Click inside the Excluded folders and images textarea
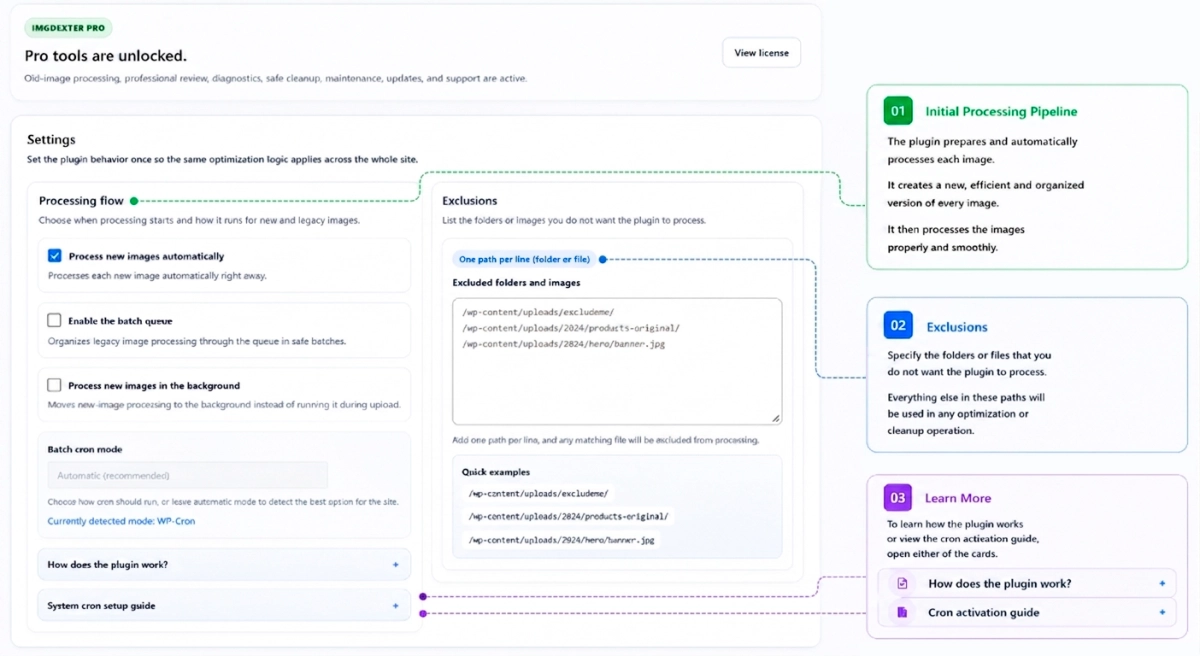 tap(617, 361)
